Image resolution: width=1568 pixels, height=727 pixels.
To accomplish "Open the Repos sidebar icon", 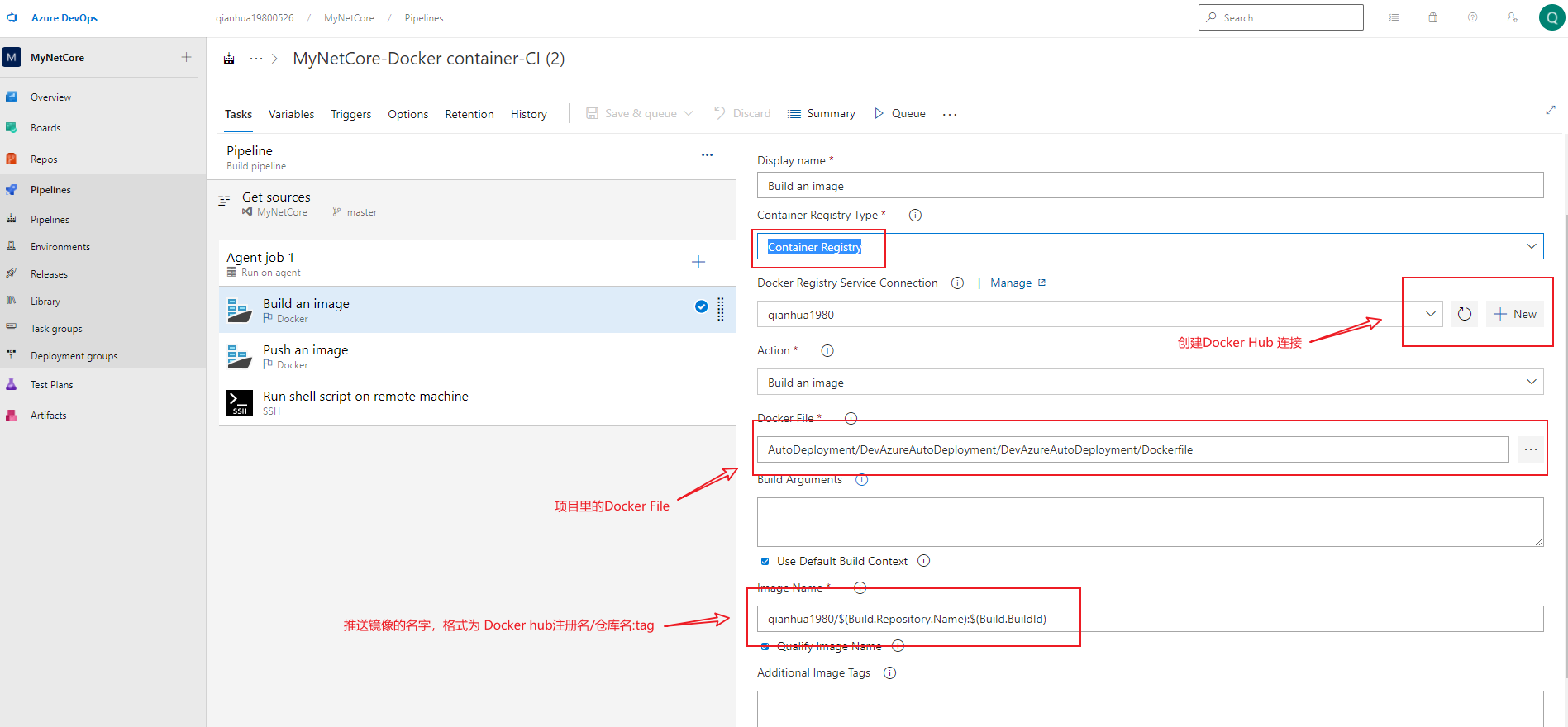I will 12,159.
